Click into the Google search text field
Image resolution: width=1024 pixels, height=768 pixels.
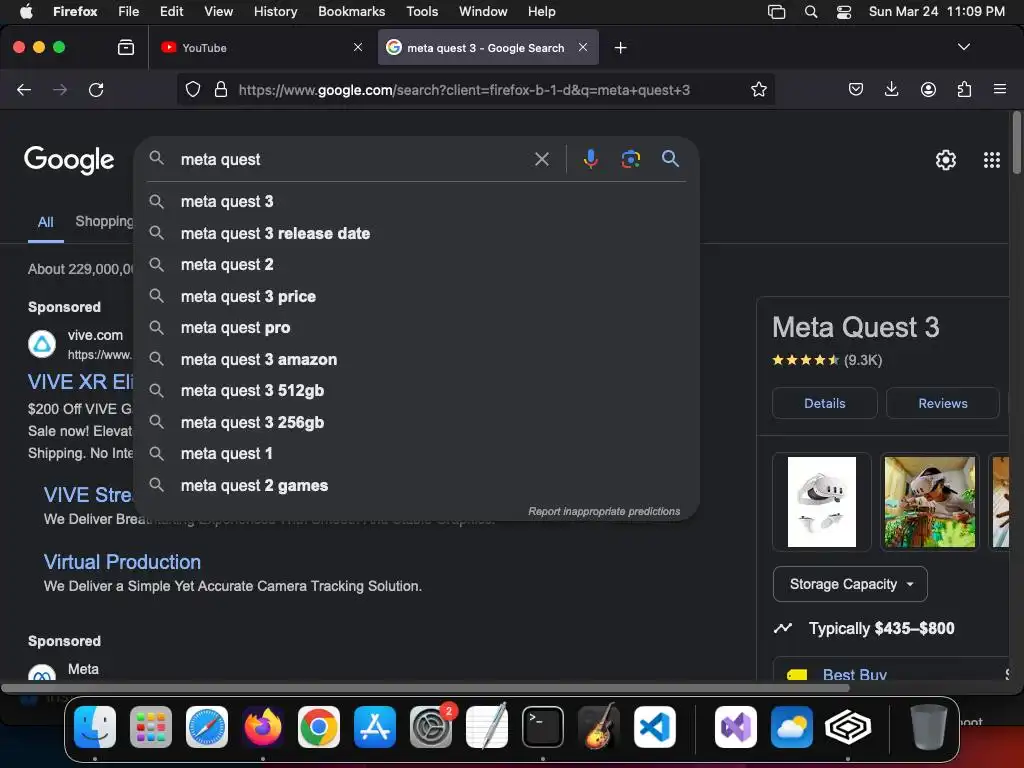point(353,159)
